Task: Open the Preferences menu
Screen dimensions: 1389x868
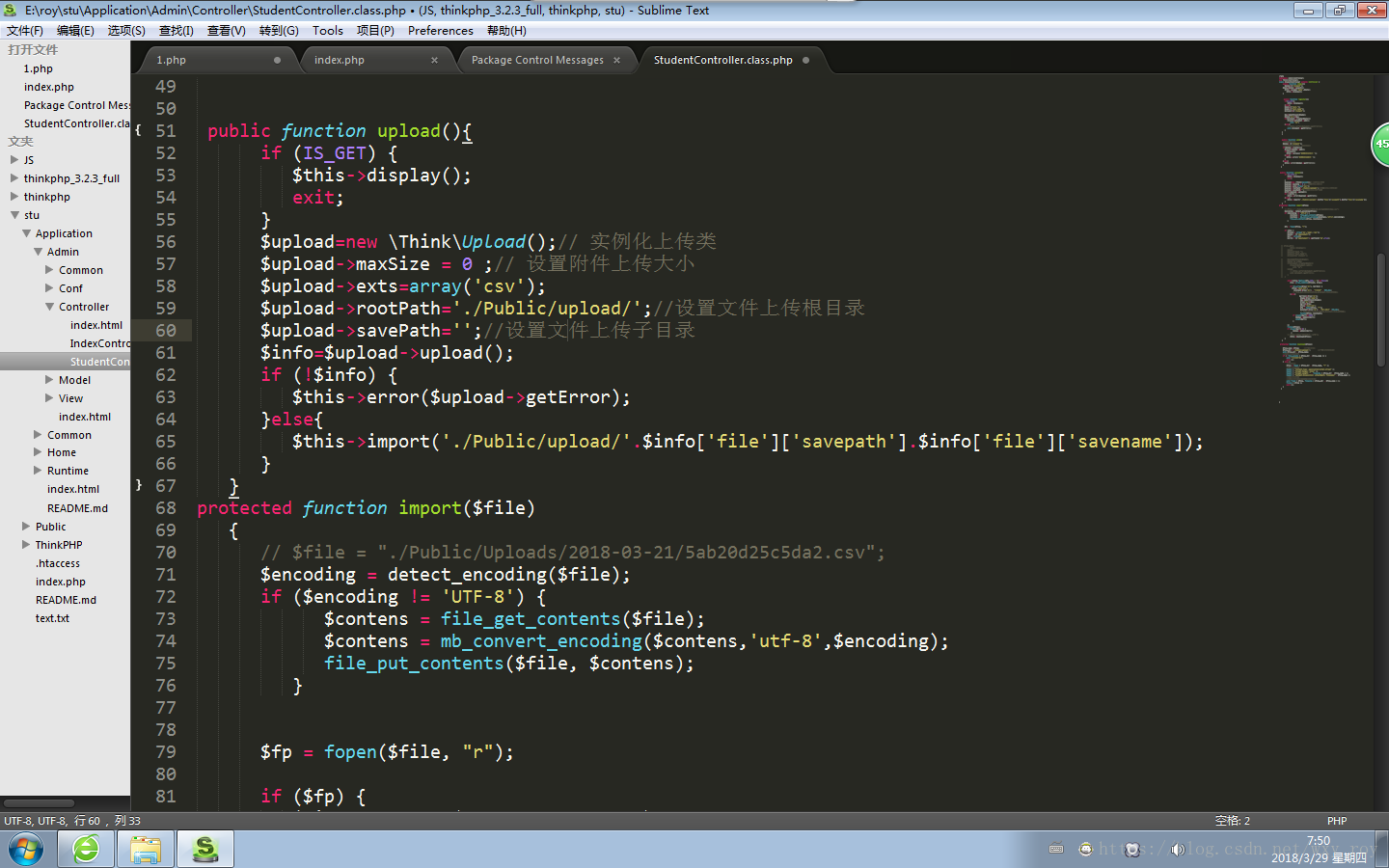Action: coord(441,31)
